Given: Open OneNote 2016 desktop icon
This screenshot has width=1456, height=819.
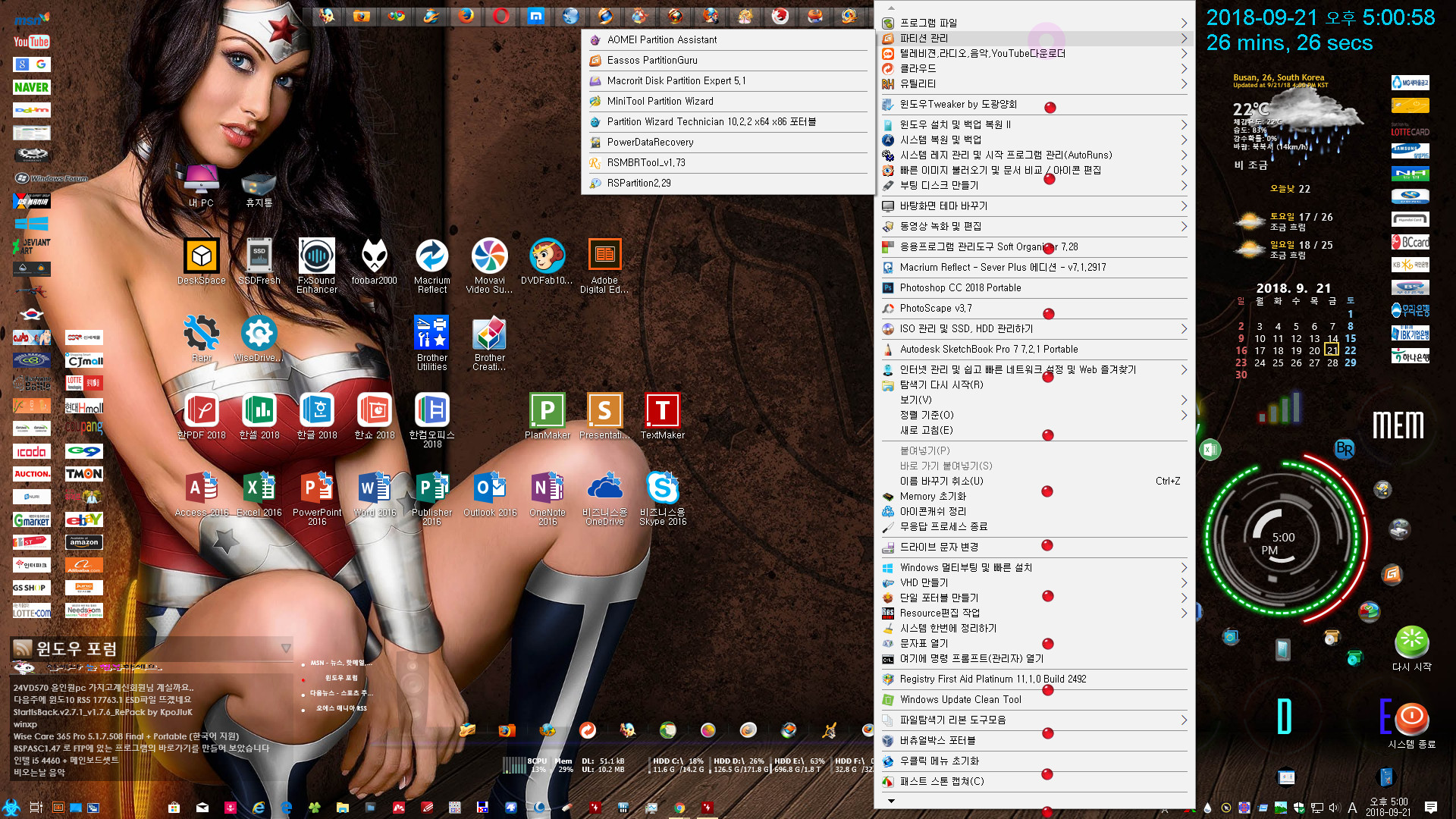Looking at the screenshot, I should tap(548, 497).
